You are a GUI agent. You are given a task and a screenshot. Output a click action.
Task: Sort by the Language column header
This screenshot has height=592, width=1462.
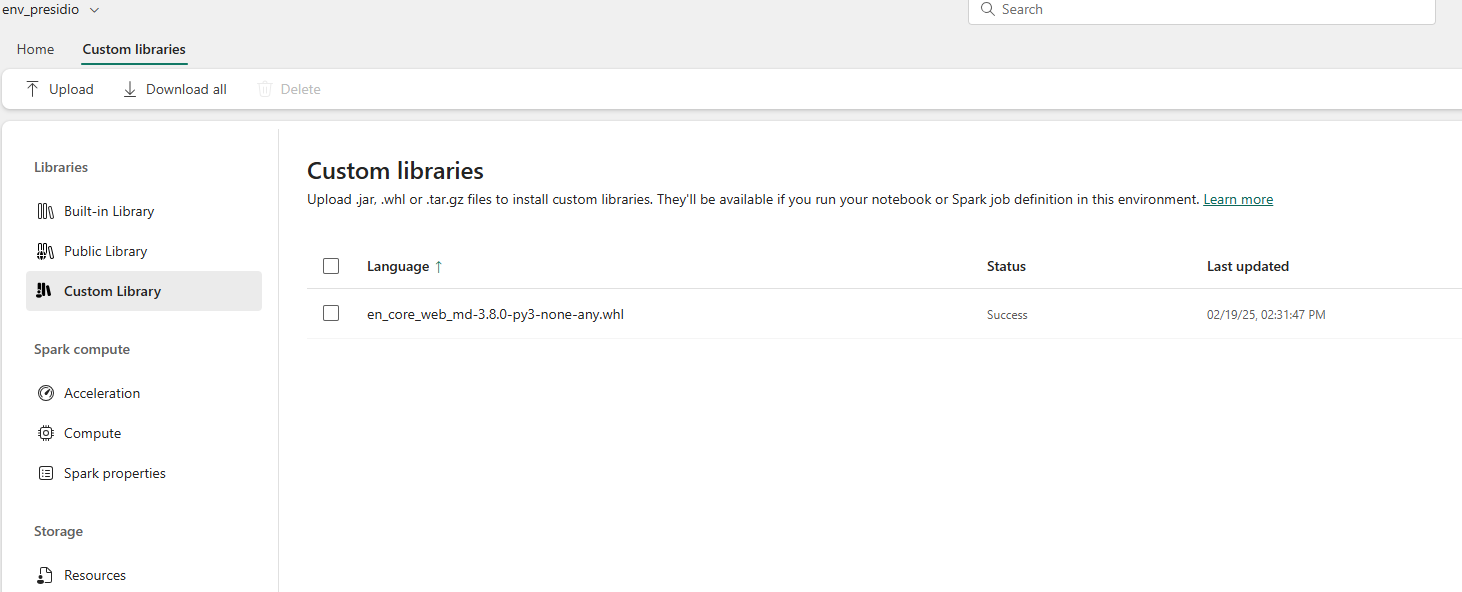point(398,266)
